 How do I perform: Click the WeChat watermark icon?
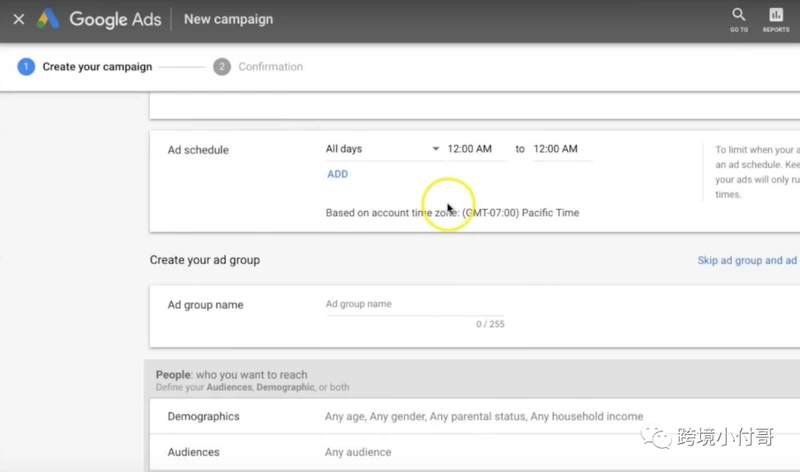656,437
